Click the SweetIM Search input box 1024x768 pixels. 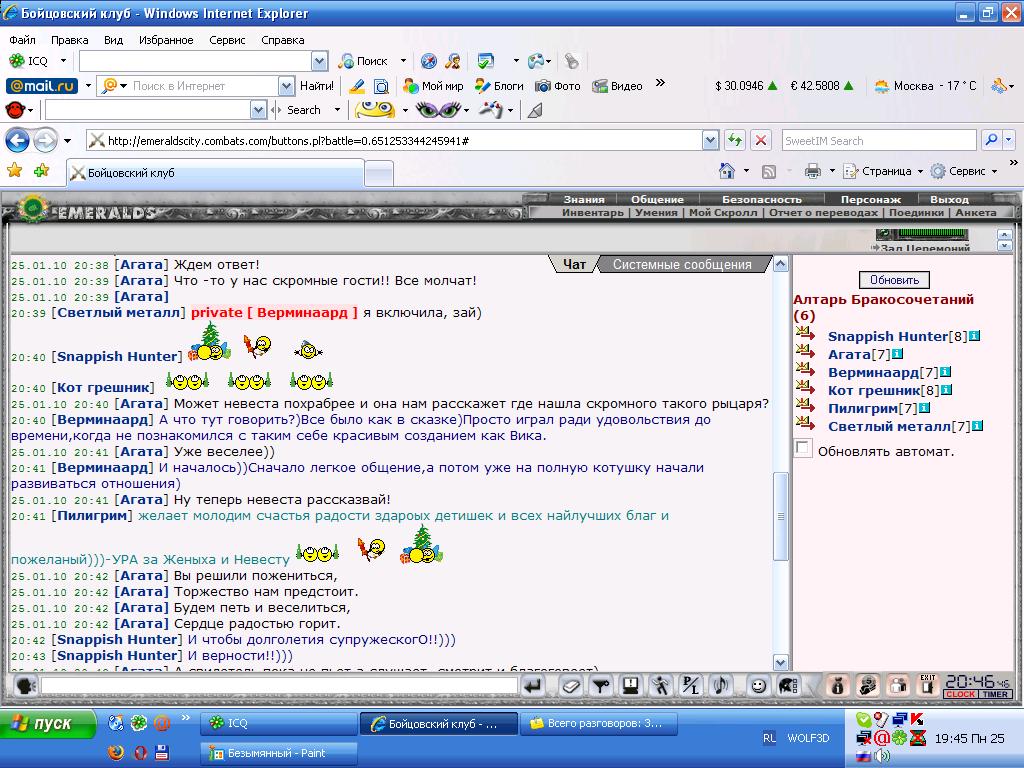click(x=879, y=140)
